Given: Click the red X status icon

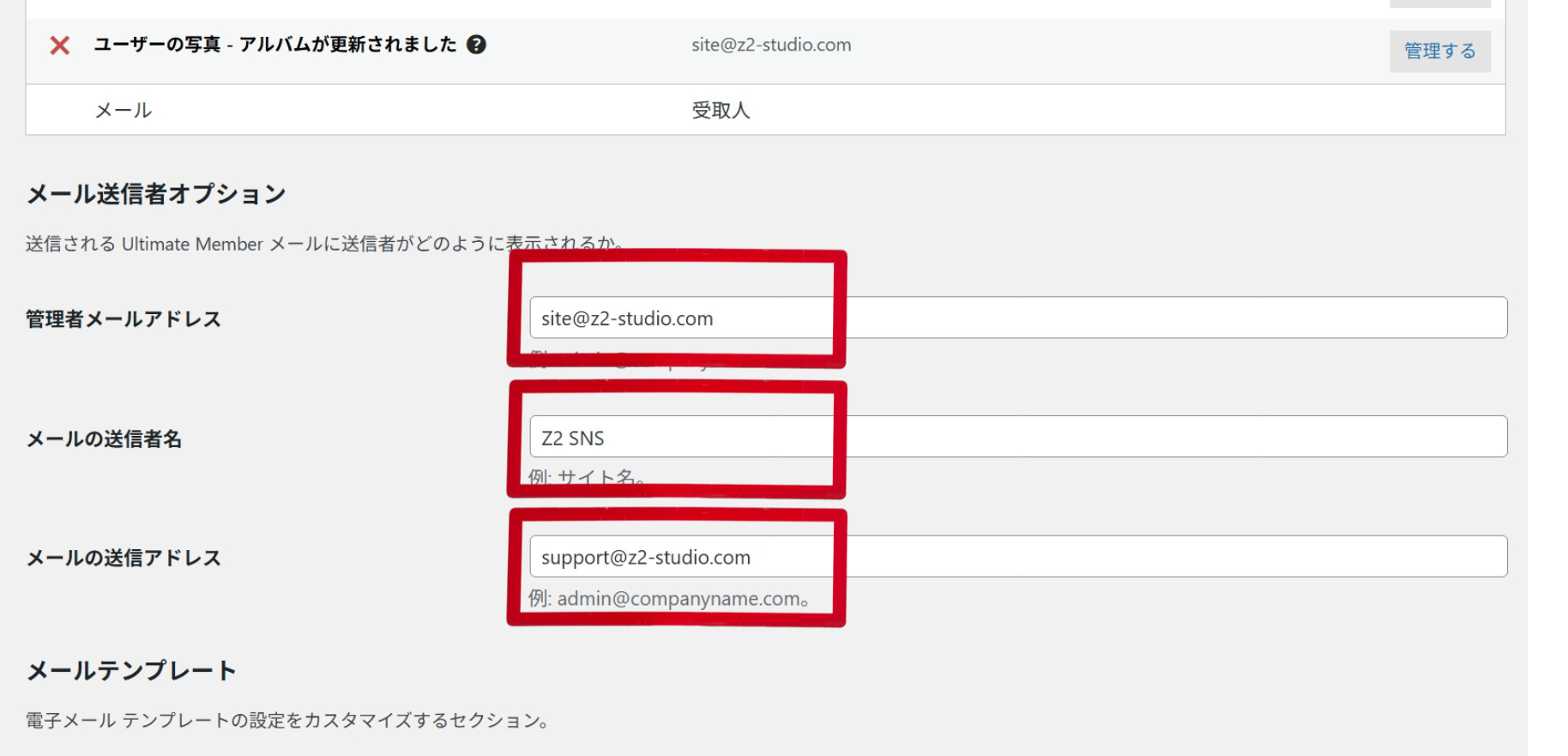Looking at the screenshot, I should pyautogui.click(x=59, y=45).
